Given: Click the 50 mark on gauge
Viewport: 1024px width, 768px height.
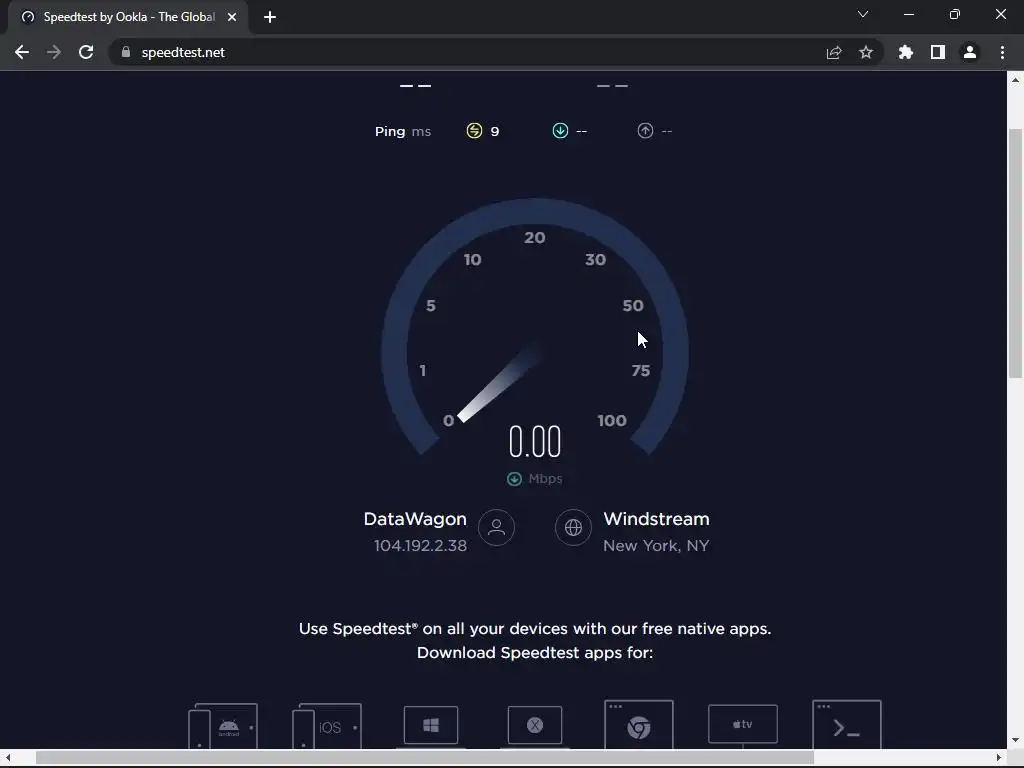Looking at the screenshot, I should 633,306.
